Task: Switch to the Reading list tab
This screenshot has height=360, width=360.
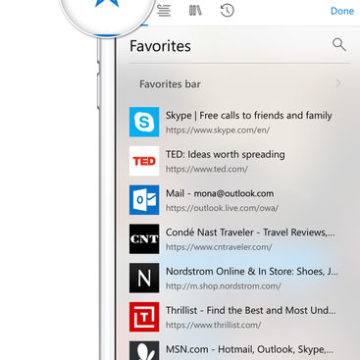Action: (164, 11)
